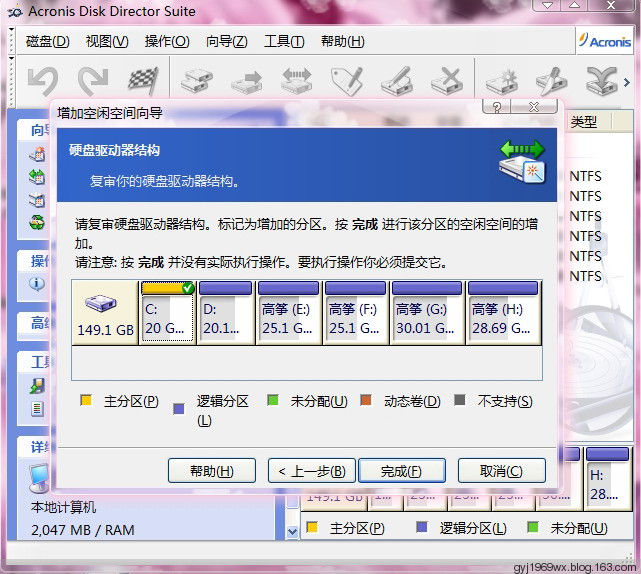Click blue 逻辑分区(L) swatch in main window
The image size is (641, 574).
pyautogui.click(x=422, y=527)
